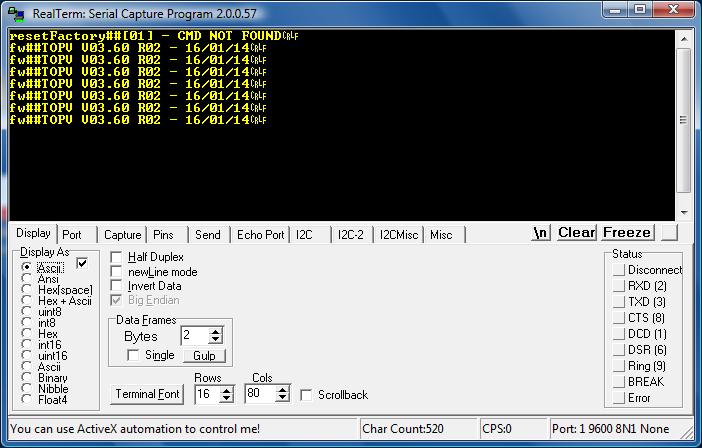Click terminal scrollbar down arrow
The image size is (702, 448).
click(684, 212)
